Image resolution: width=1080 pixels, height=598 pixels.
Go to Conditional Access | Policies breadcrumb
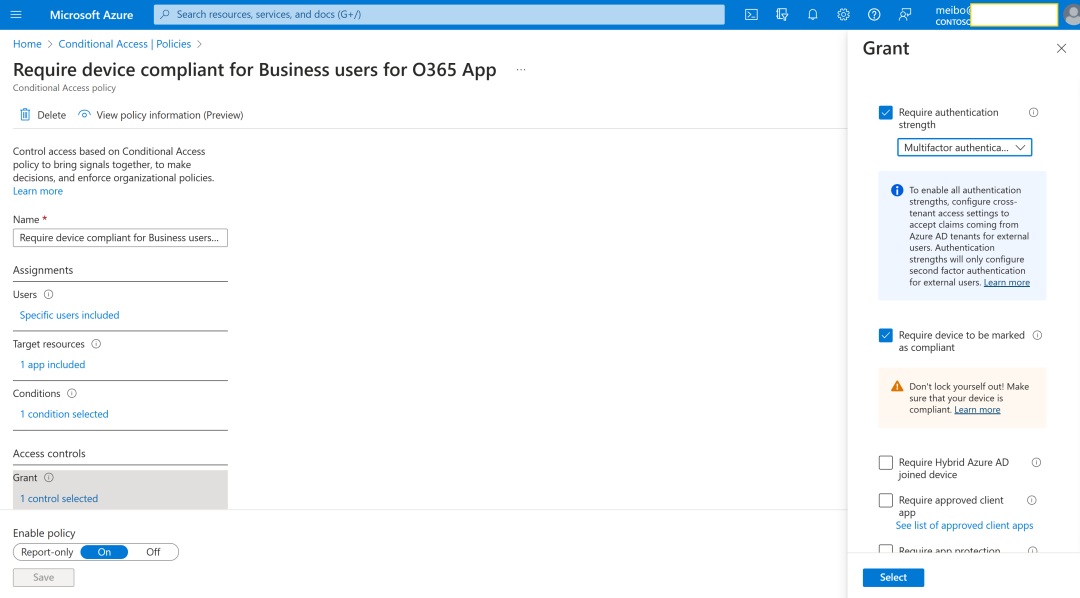click(x=125, y=44)
